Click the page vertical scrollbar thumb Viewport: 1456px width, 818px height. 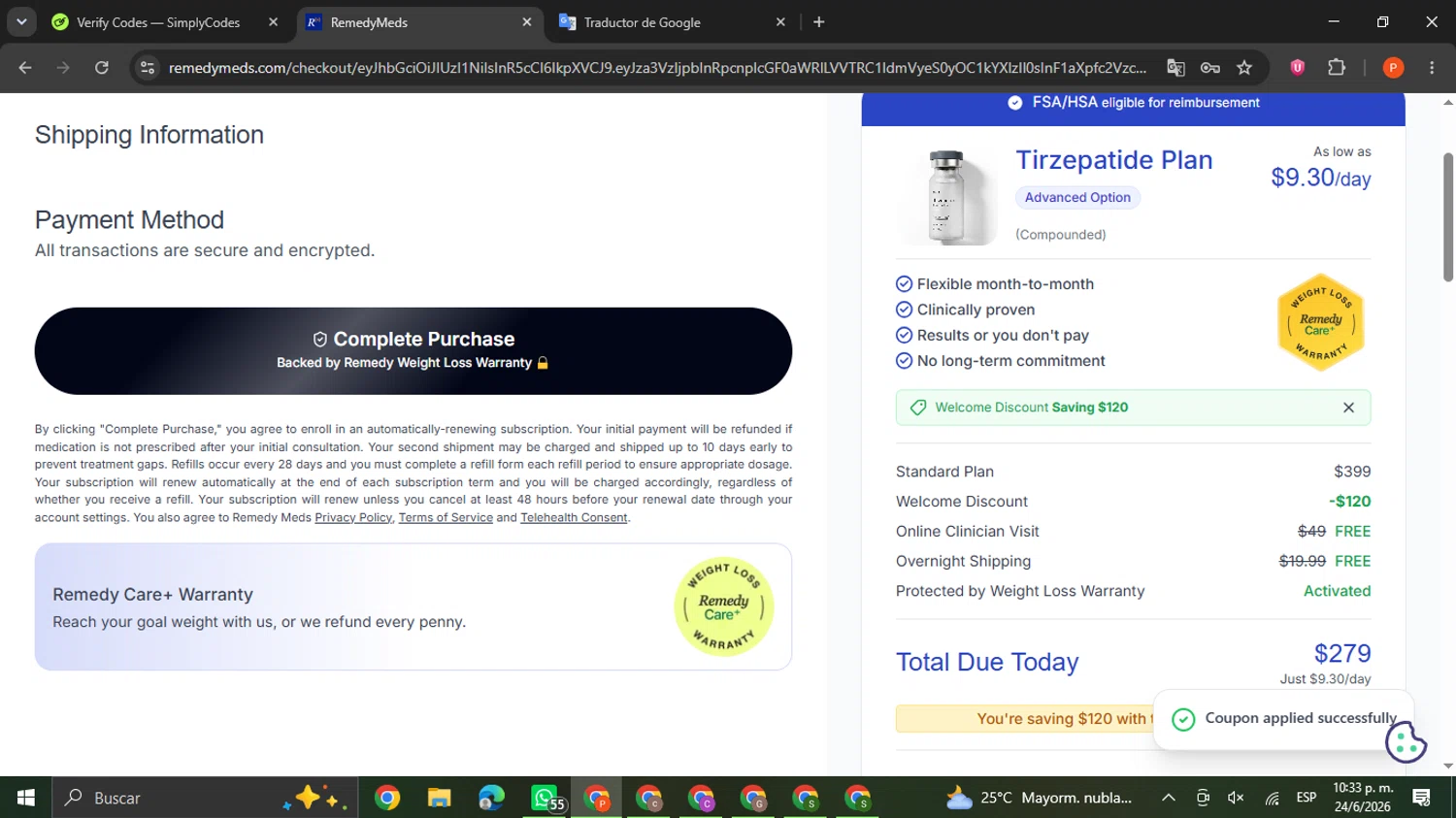point(1448,216)
